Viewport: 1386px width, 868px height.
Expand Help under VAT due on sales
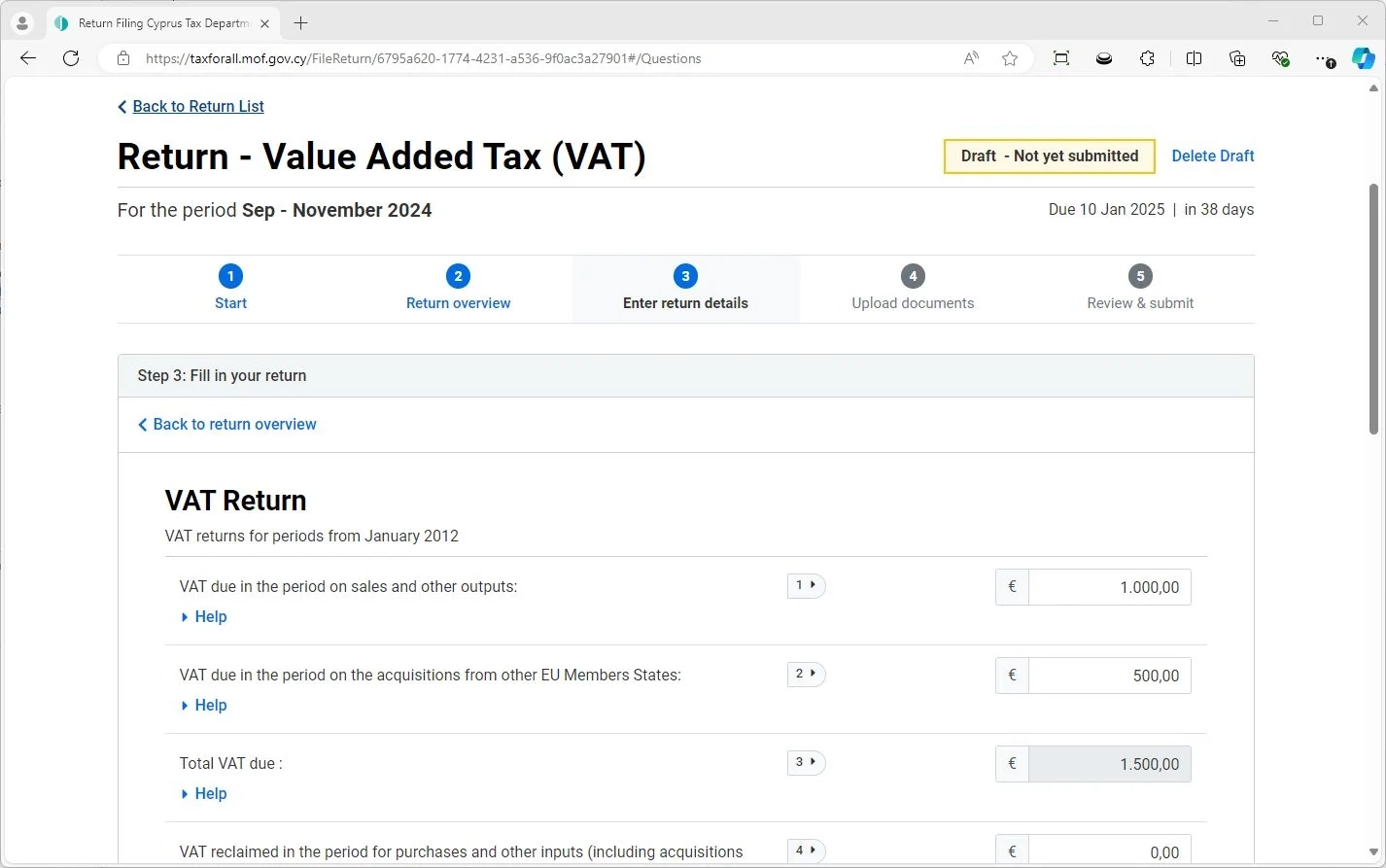(x=210, y=617)
